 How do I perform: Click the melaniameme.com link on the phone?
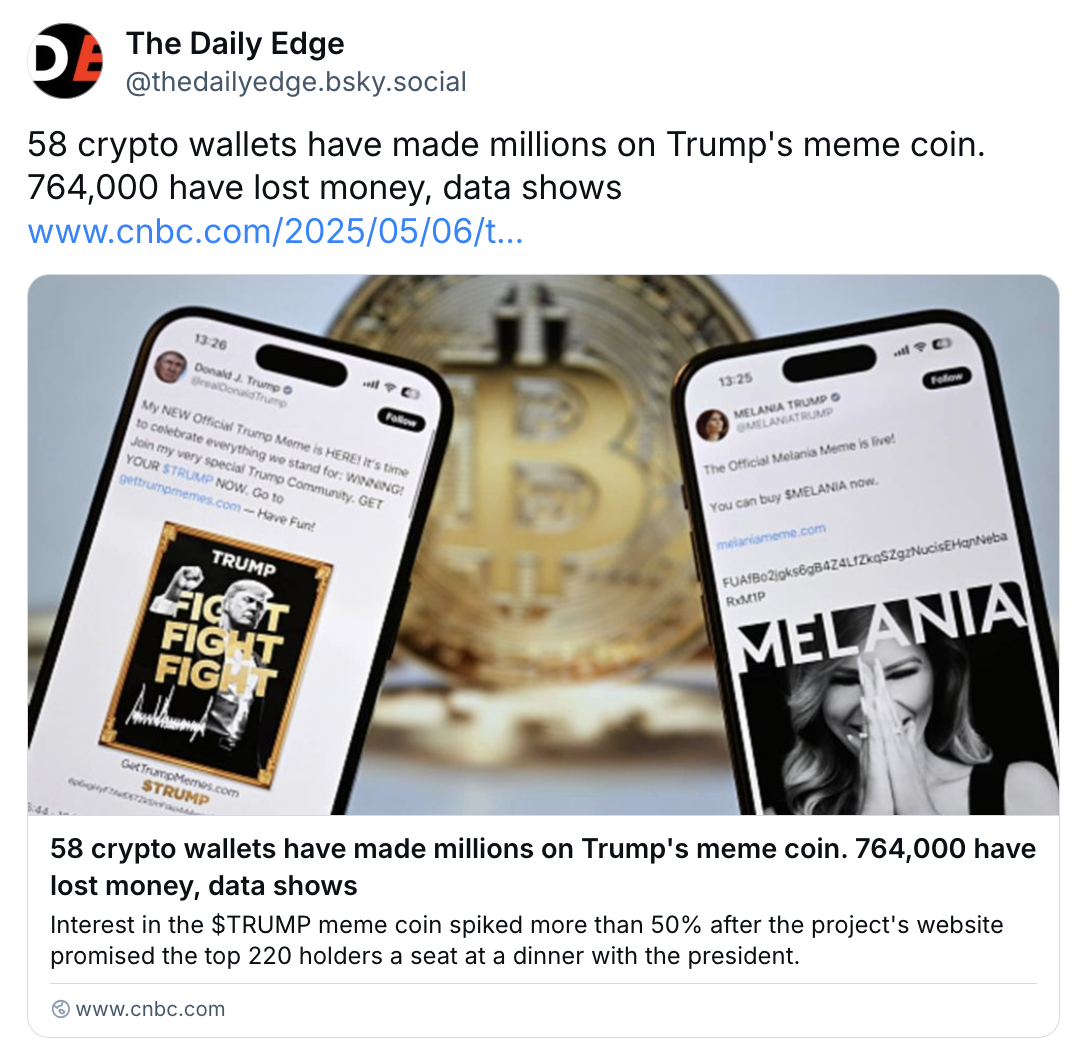(771, 537)
